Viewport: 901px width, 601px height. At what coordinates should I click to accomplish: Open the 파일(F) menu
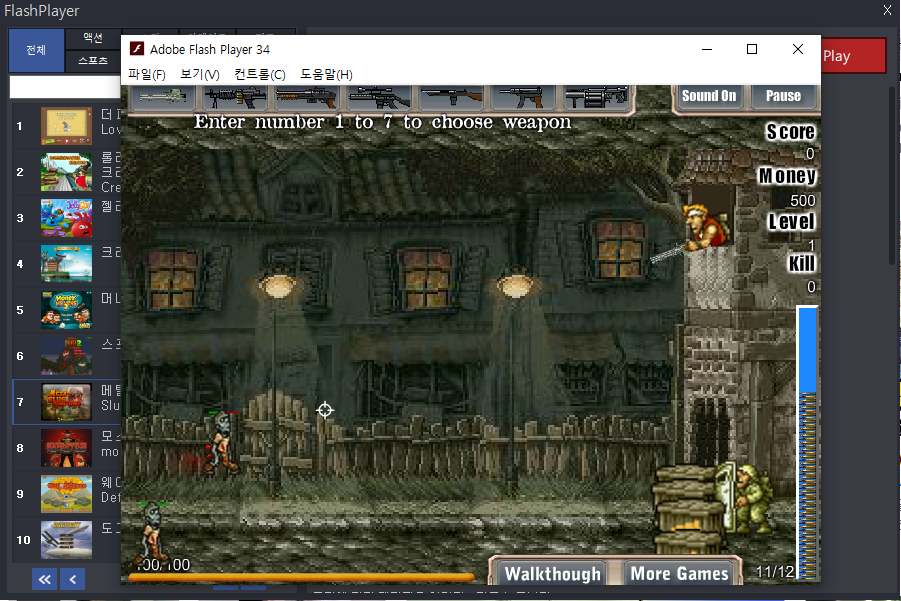pos(147,75)
